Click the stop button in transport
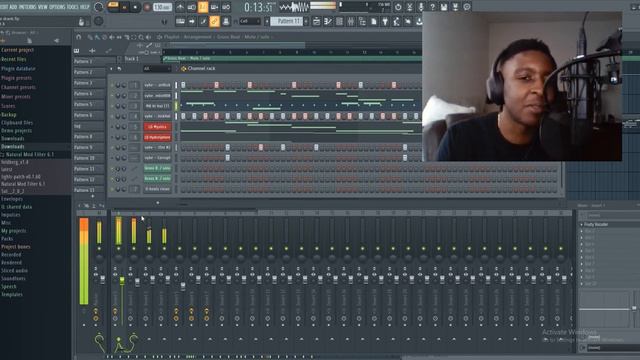 (x=136, y=7)
